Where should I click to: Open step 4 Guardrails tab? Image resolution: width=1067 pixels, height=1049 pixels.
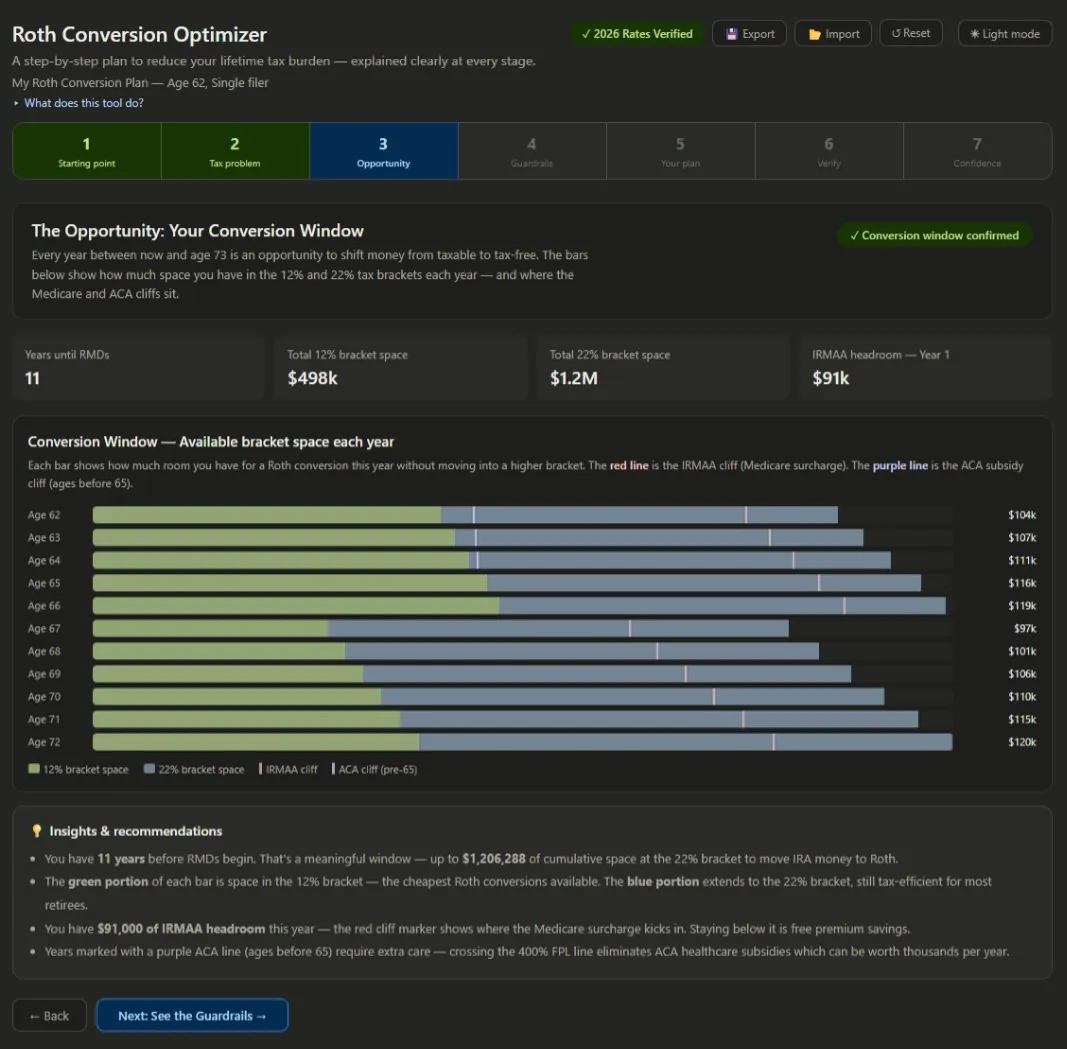tap(531, 151)
